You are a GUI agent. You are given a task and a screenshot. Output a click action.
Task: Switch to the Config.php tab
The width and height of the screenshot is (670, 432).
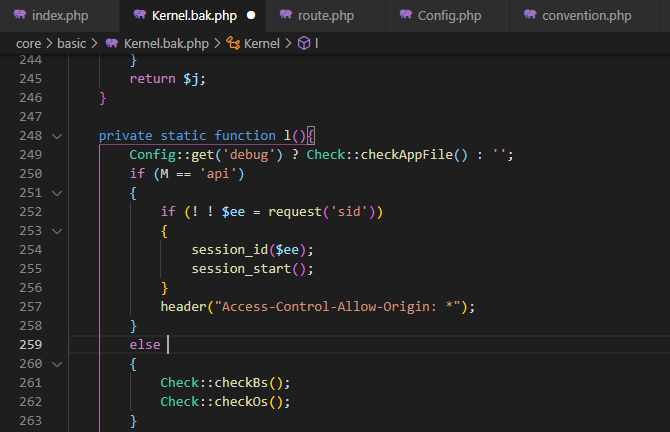point(447,16)
